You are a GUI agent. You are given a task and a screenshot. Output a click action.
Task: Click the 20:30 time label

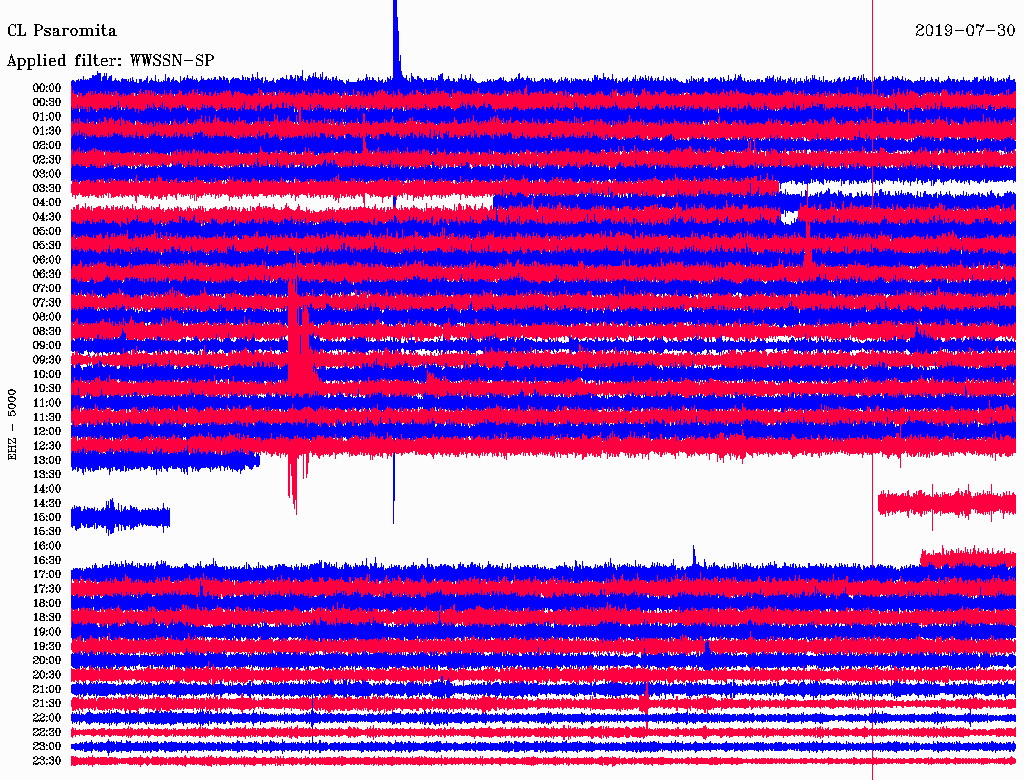point(47,675)
